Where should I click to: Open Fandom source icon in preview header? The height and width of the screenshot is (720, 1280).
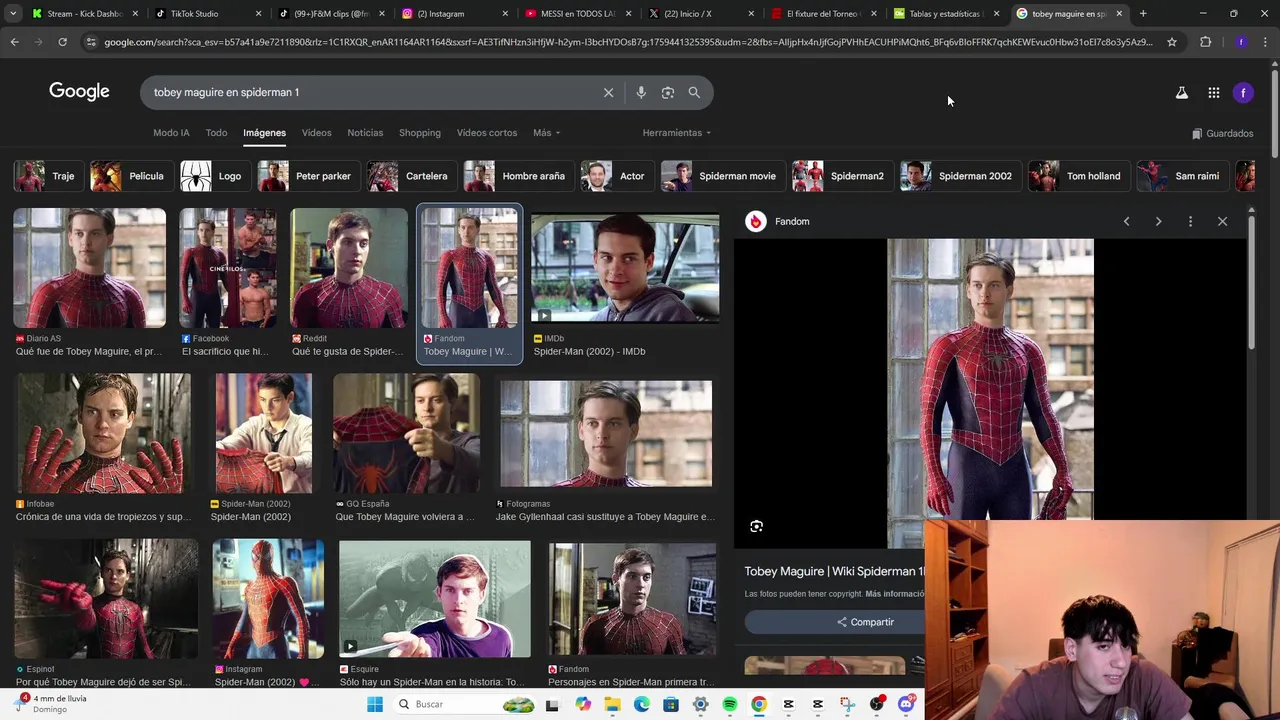tap(756, 221)
